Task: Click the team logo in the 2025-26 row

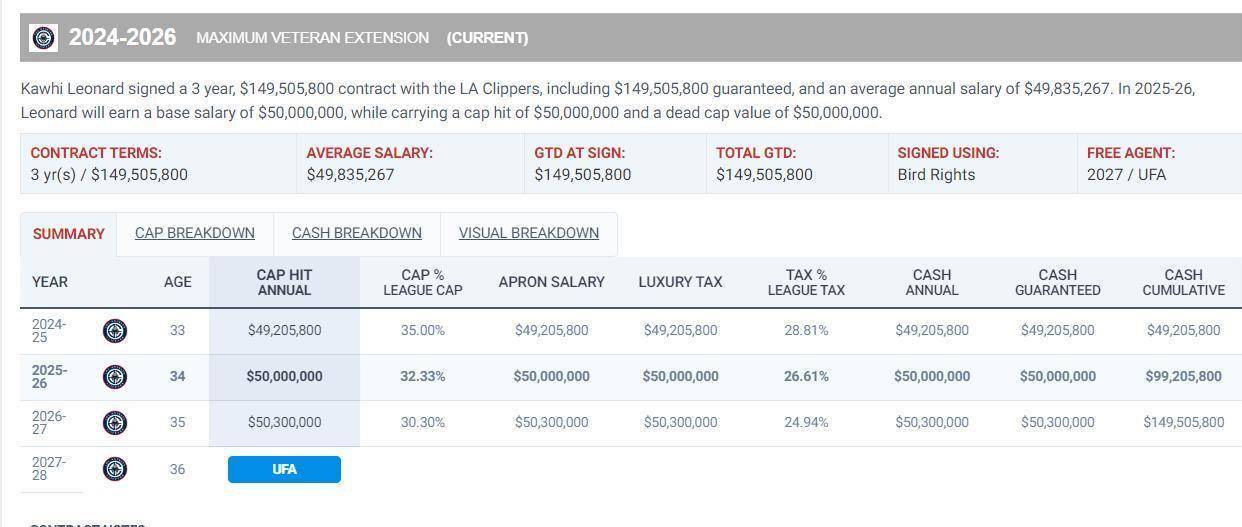Action: 115,377
